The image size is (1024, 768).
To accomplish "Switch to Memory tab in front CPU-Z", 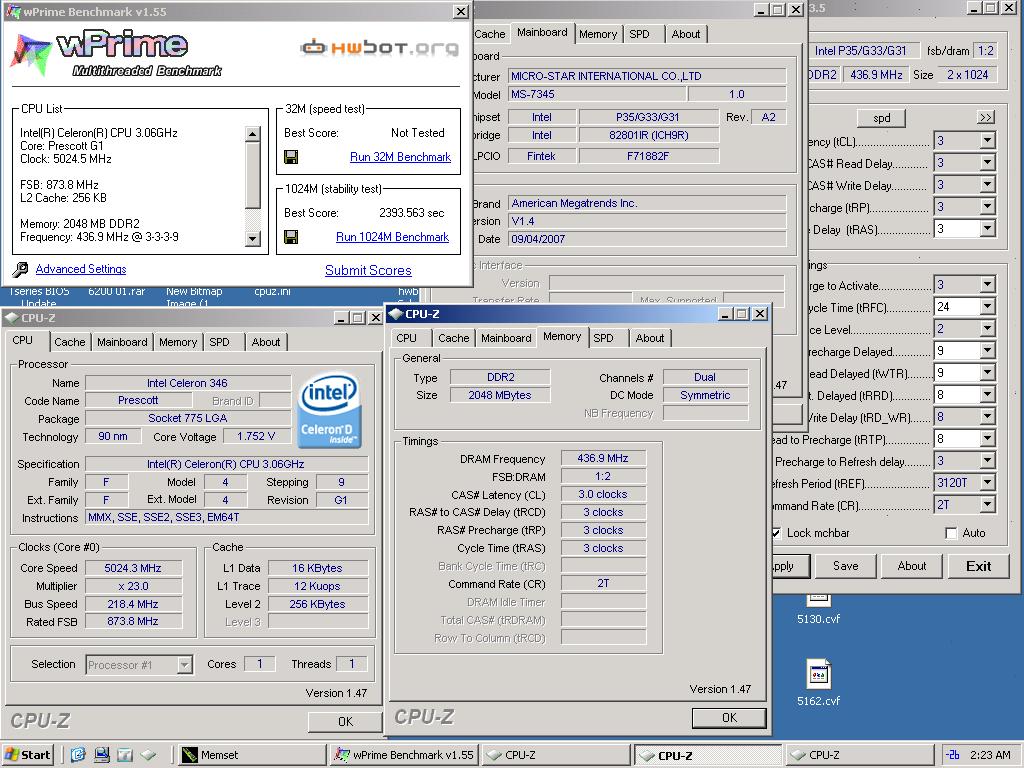I will tap(562, 337).
